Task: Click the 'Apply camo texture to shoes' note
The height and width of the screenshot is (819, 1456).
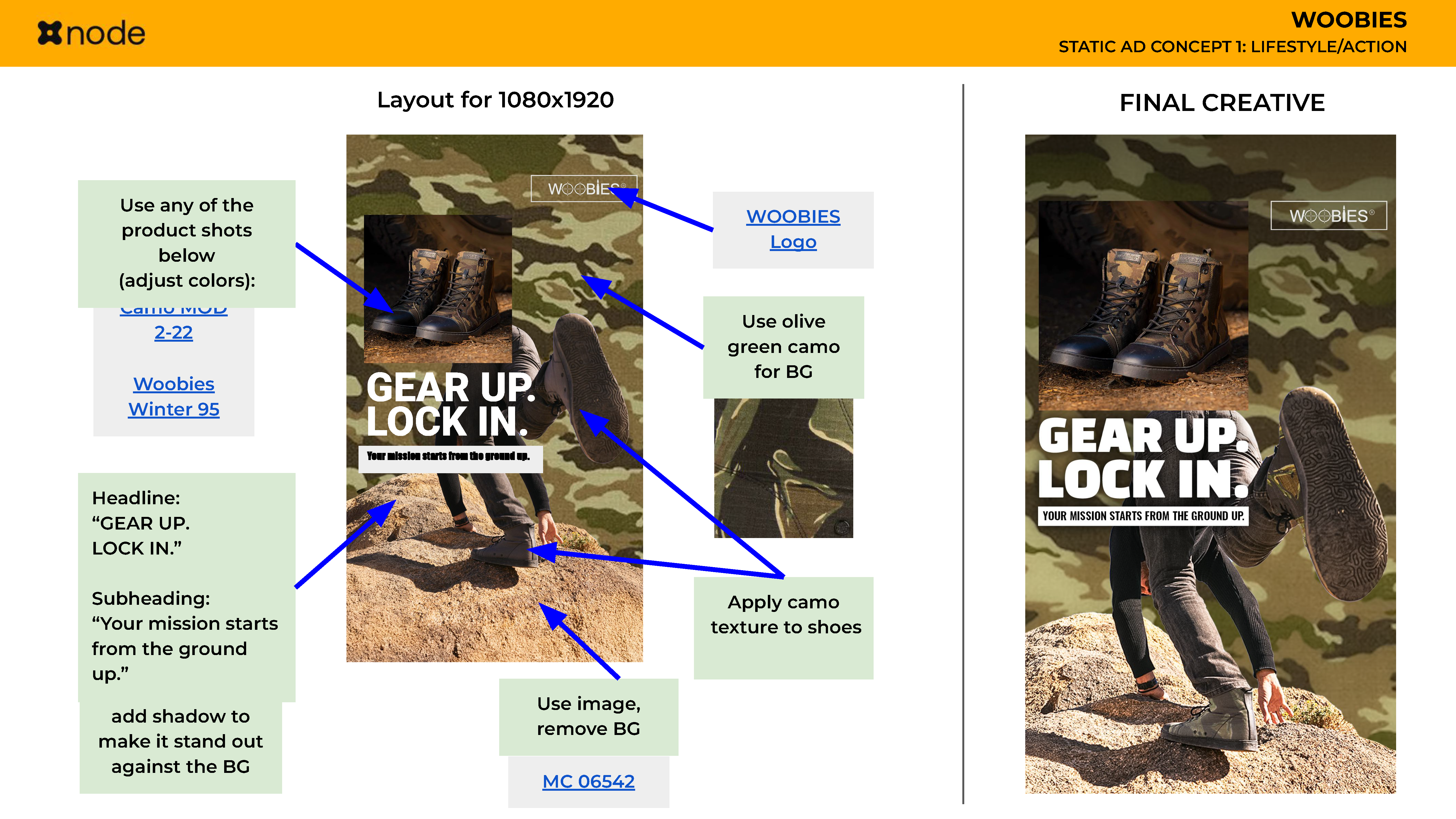Action: click(x=783, y=627)
